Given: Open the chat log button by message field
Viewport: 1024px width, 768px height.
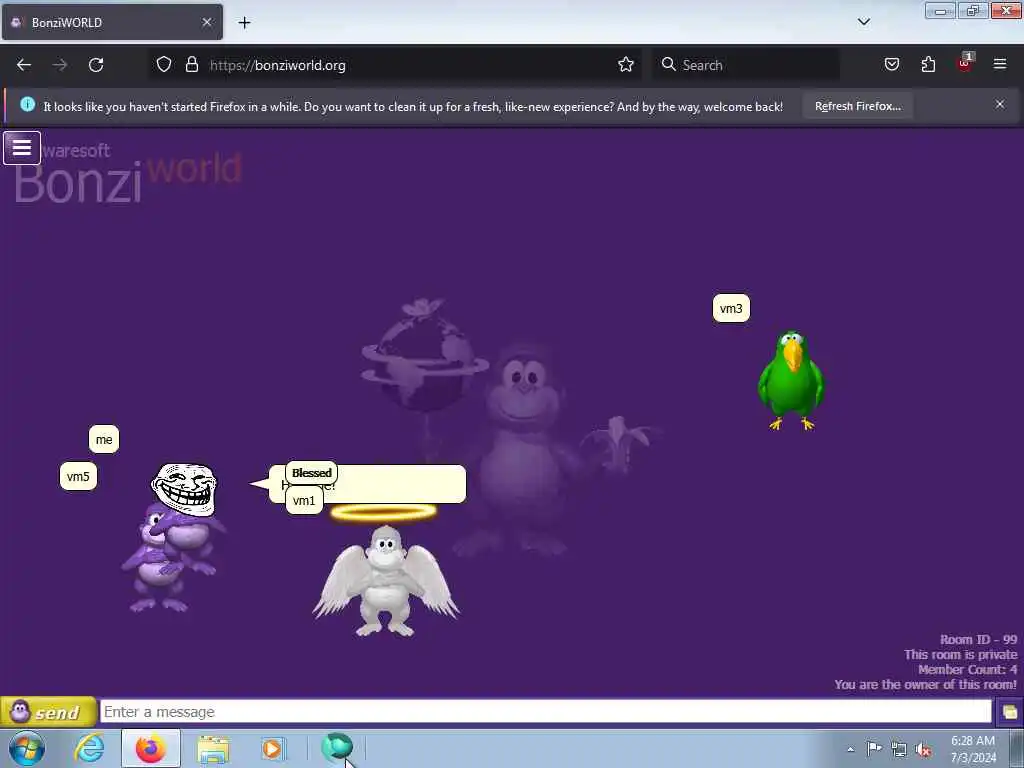Looking at the screenshot, I should pos(1009,712).
